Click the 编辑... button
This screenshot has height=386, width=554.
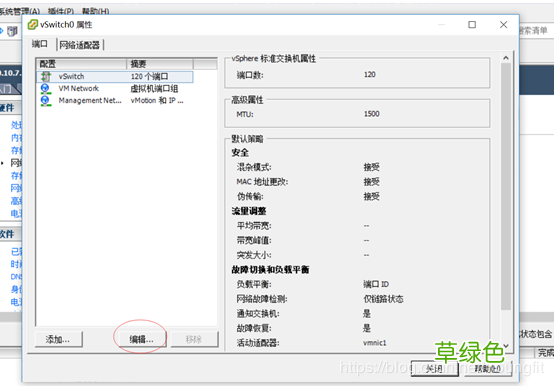pos(141,339)
